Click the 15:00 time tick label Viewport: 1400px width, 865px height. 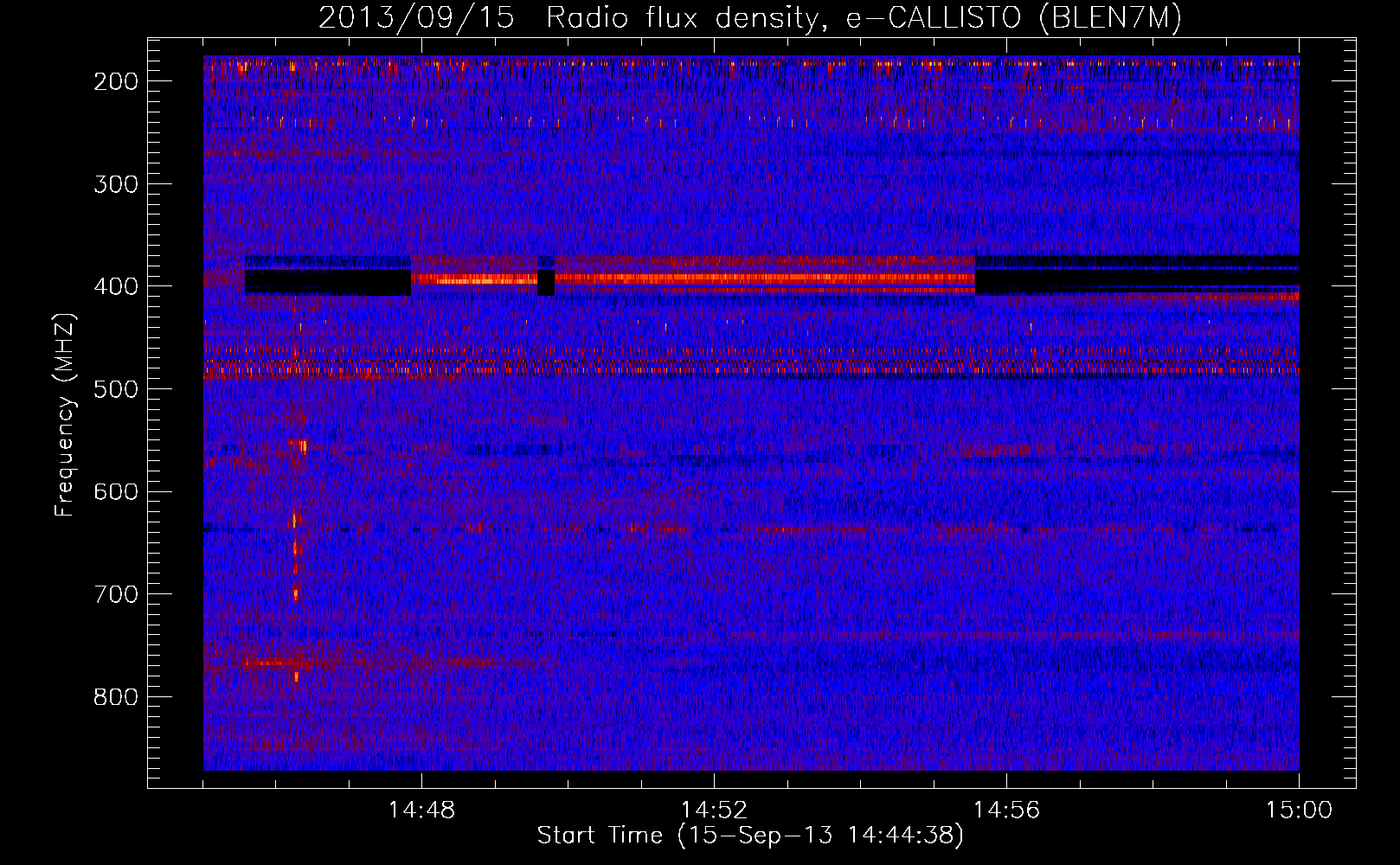click(x=1299, y=811)
